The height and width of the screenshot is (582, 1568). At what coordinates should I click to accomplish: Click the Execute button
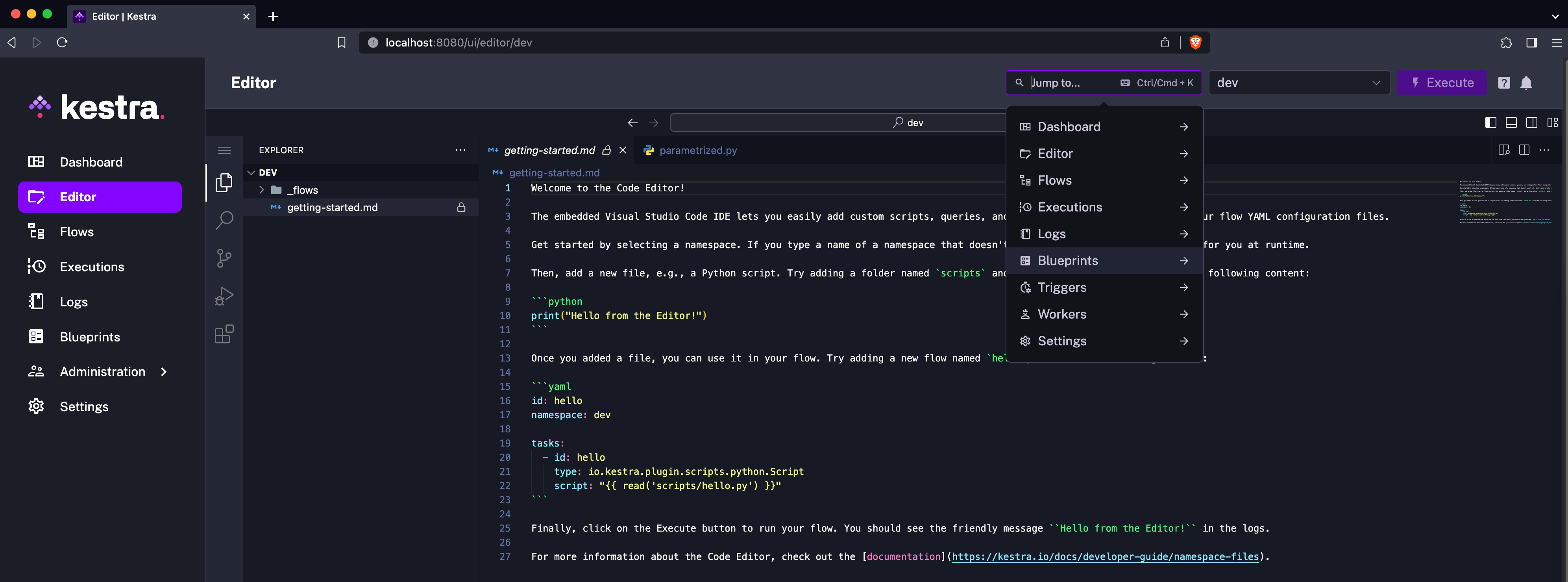click(x=1441, y=83)
